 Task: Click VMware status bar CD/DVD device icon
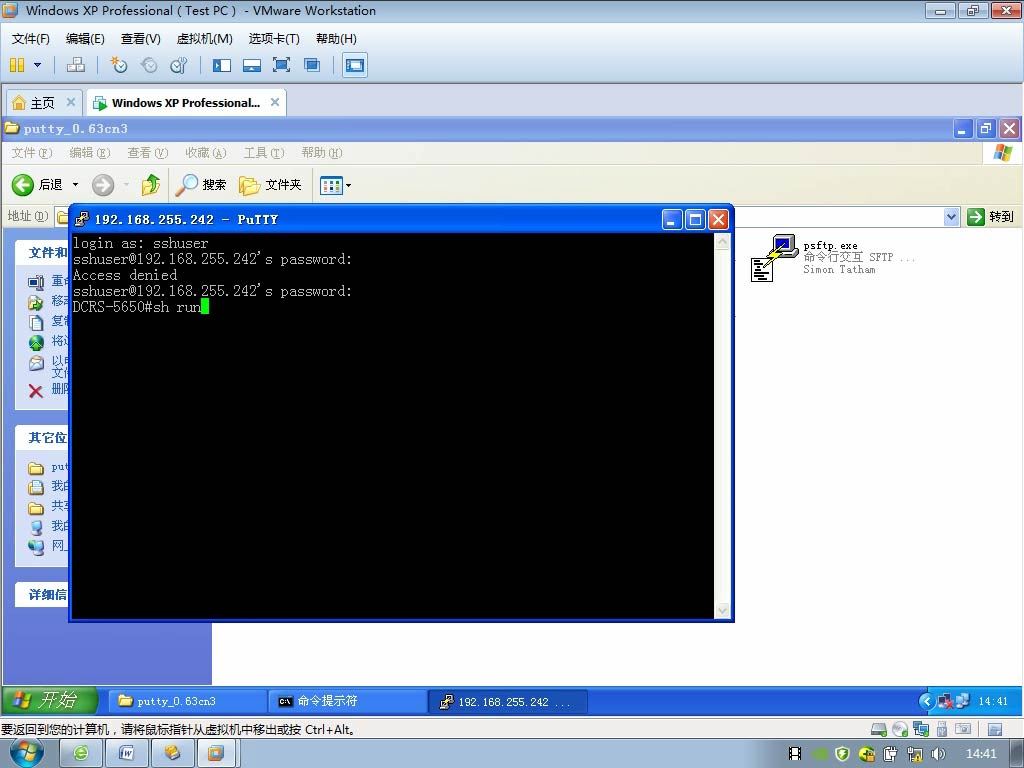click(x=900, y=729)
